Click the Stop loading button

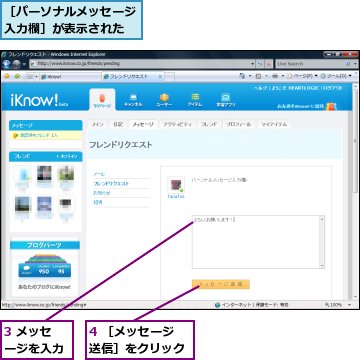269,63
